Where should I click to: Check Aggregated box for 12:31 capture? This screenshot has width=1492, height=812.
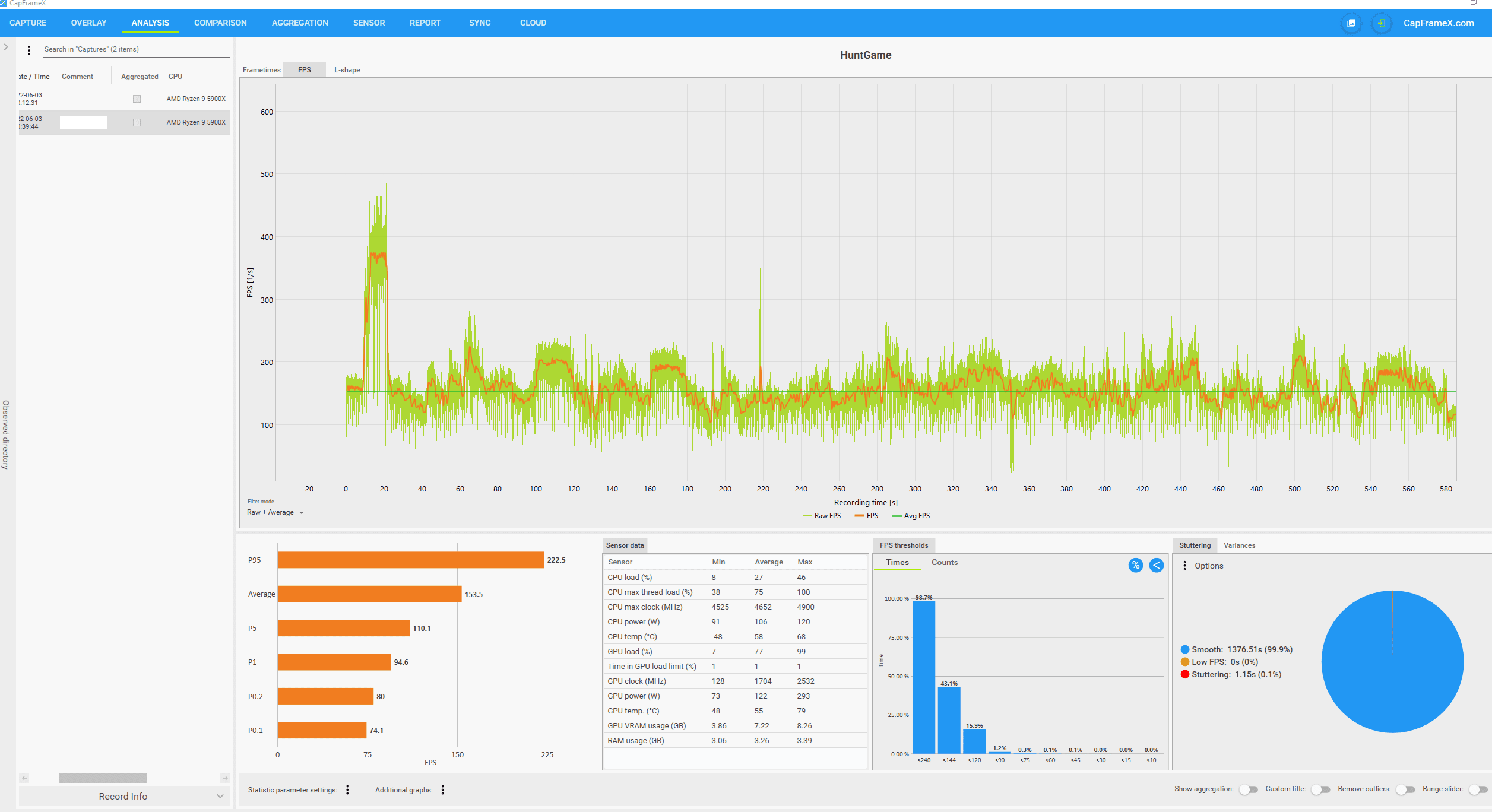[137, 99]
